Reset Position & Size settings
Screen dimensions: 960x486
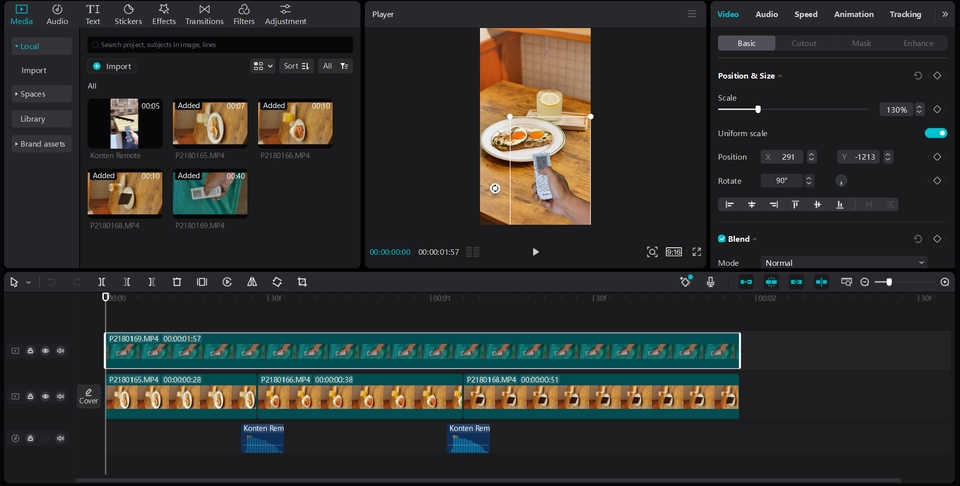tap(918, 76)
